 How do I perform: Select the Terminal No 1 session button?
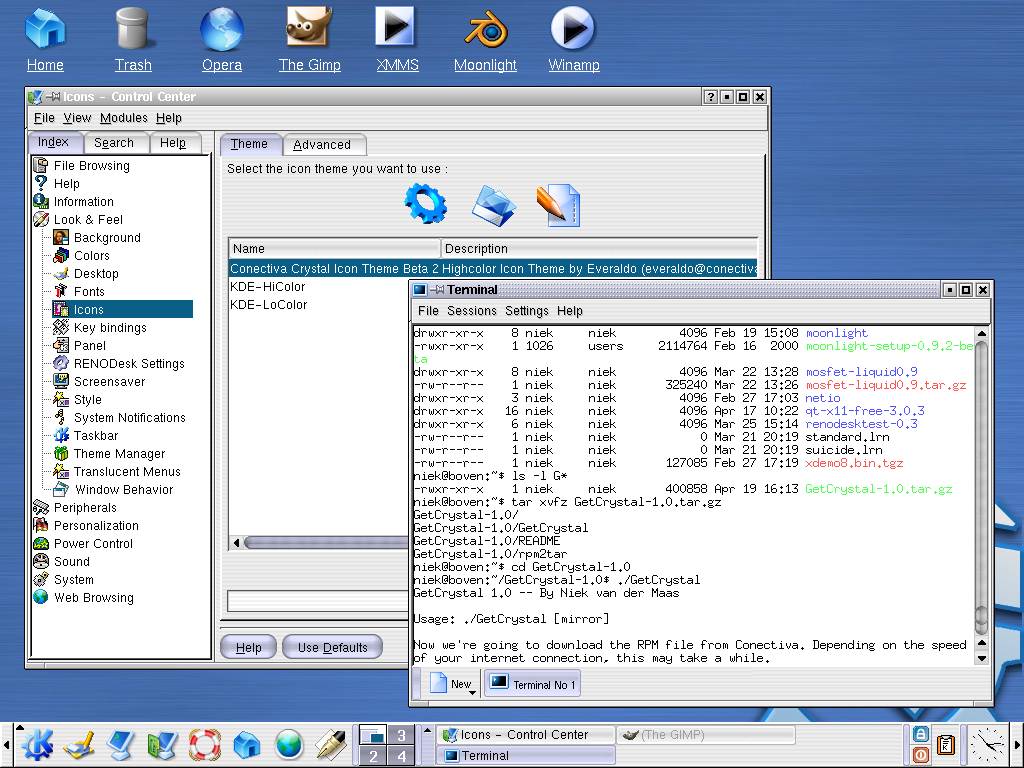pyautogui.click(x=532, y=684)
